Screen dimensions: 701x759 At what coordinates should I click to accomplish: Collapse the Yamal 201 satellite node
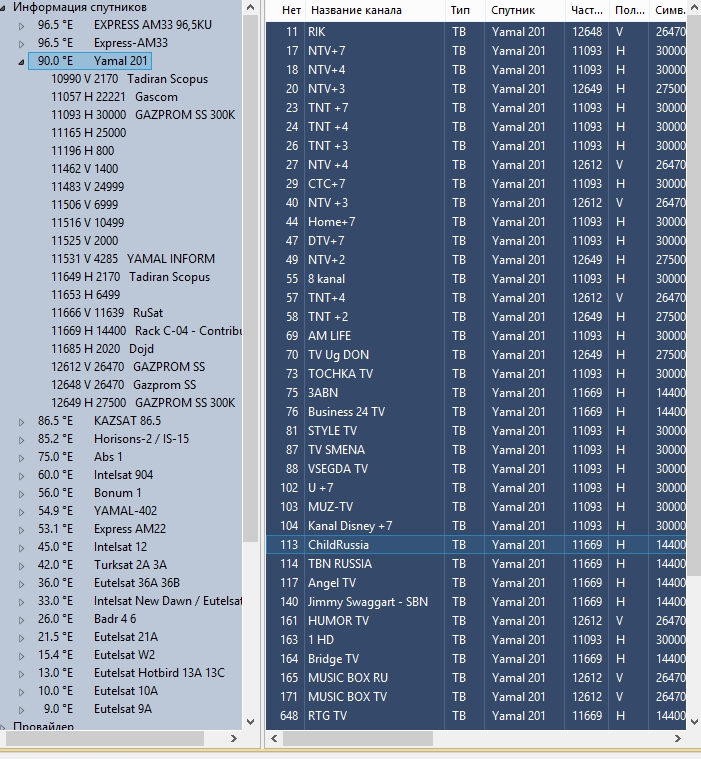click(22, 61)
